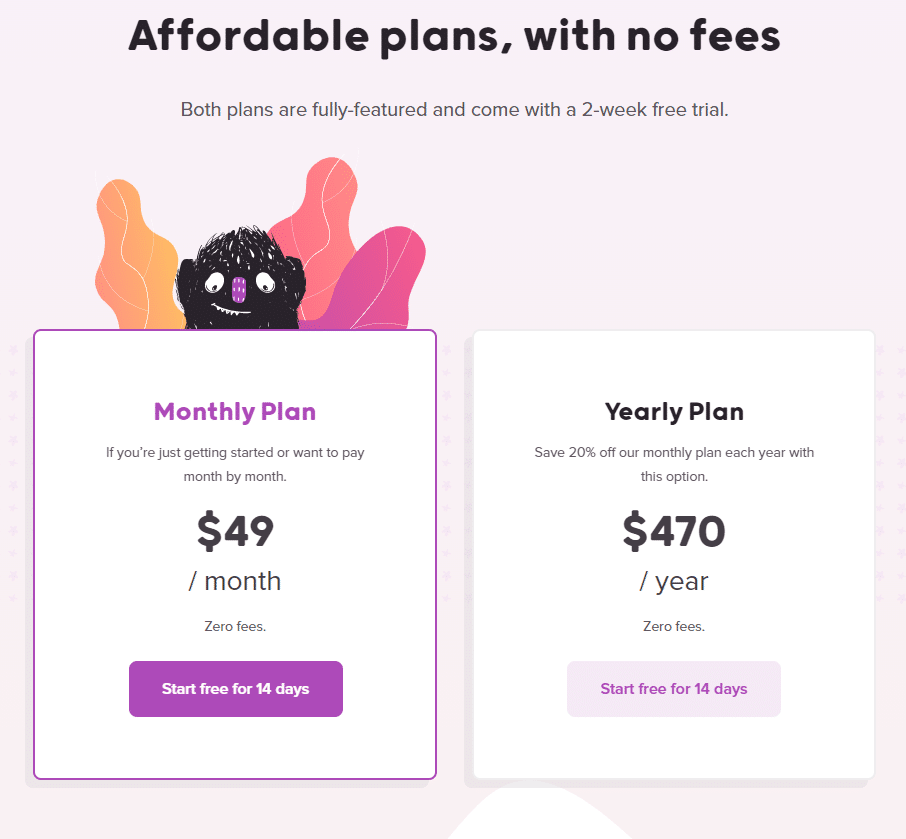Select the Monthly Plan heading
The width and height of the screenshot is (906, 839).
pyautogui.click(x=235, y=411)
